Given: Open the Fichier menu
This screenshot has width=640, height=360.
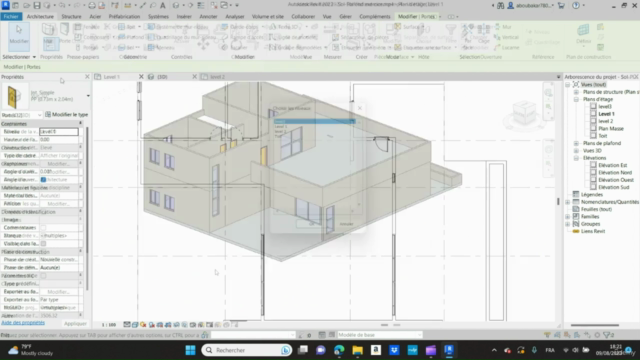Looking at the screenshot, I should (11, 16).
